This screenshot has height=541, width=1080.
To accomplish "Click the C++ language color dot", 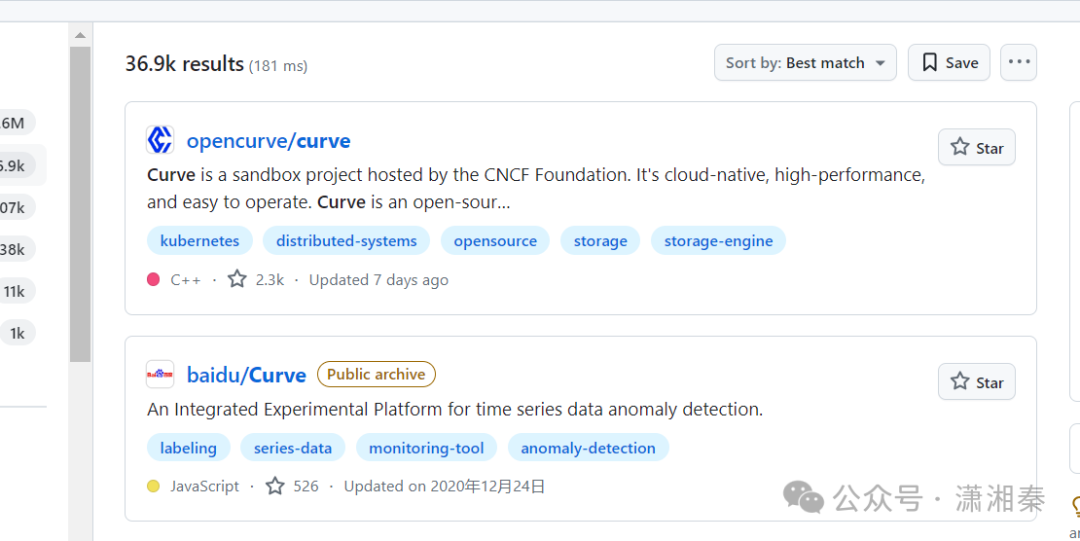I will [x=153, y=280].
